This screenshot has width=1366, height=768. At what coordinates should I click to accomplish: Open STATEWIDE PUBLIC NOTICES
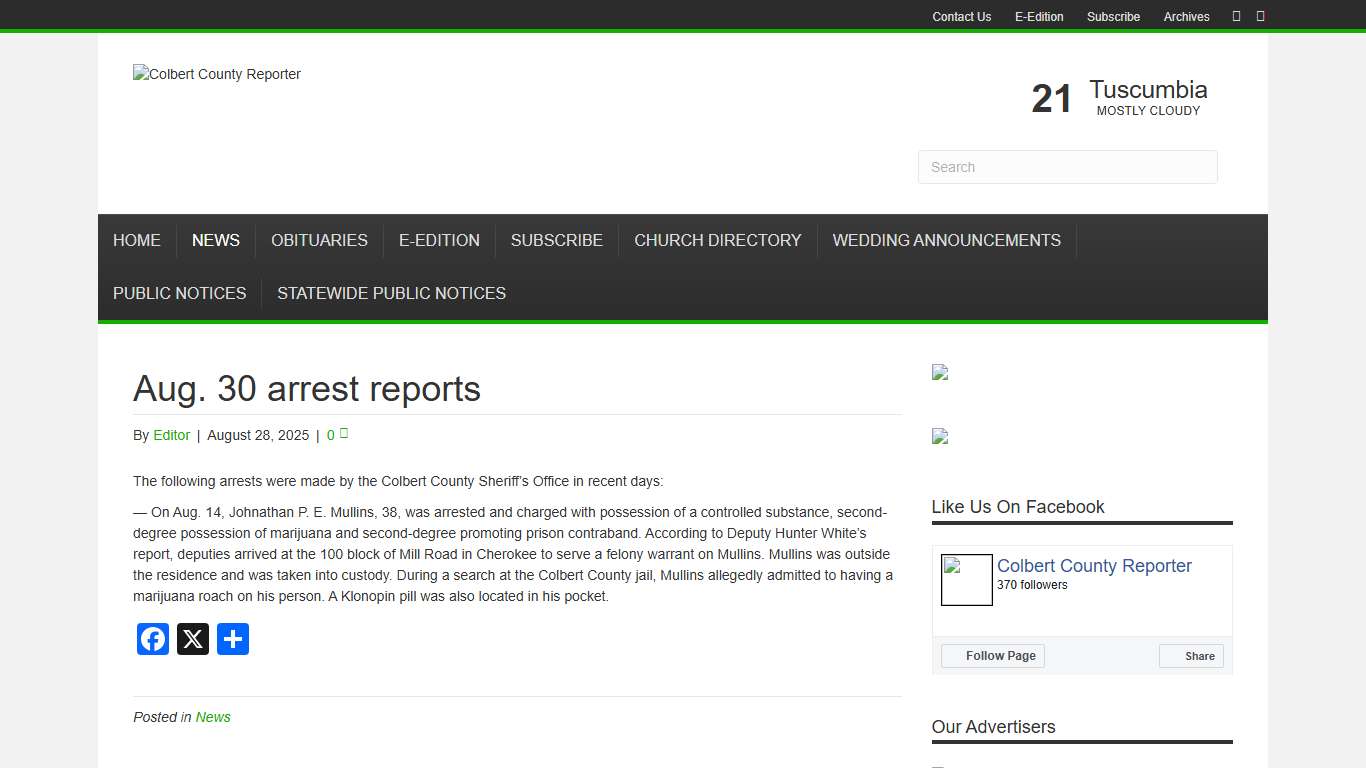[391, 293]
